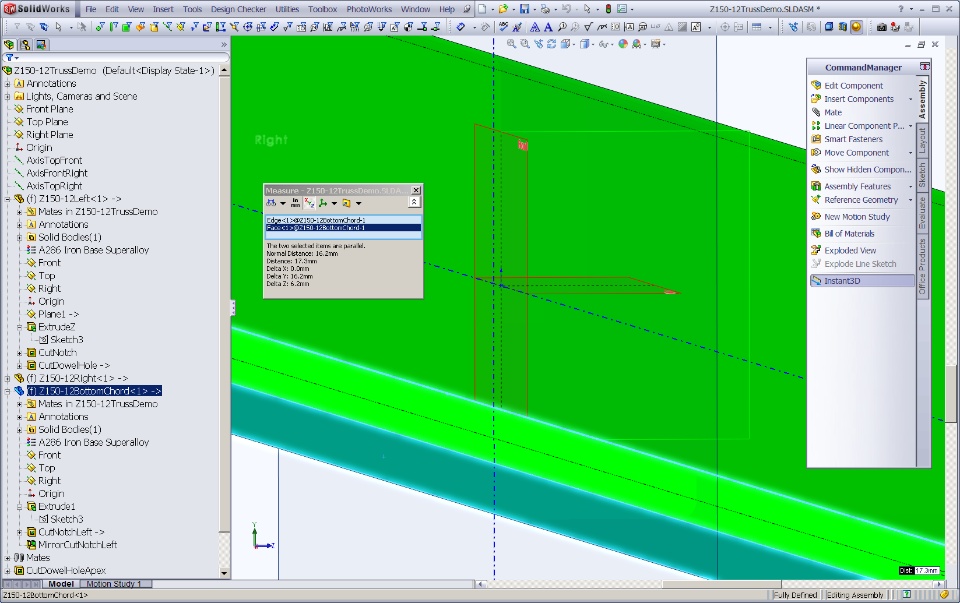Expand the Z150-12Left<1> component node
Screen dimensions: 960x603
pyautogui.click(x=7, y=199)
